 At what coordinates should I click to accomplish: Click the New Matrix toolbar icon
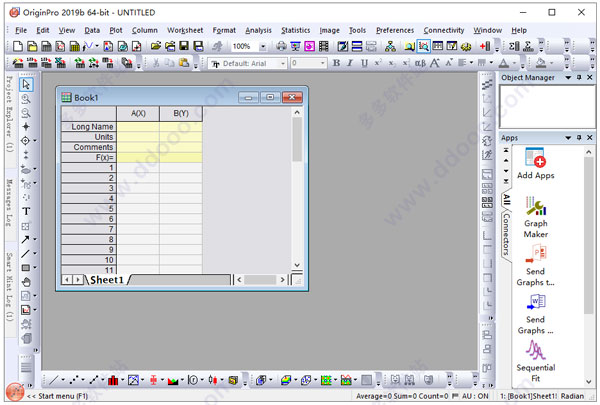click(75, 46)
